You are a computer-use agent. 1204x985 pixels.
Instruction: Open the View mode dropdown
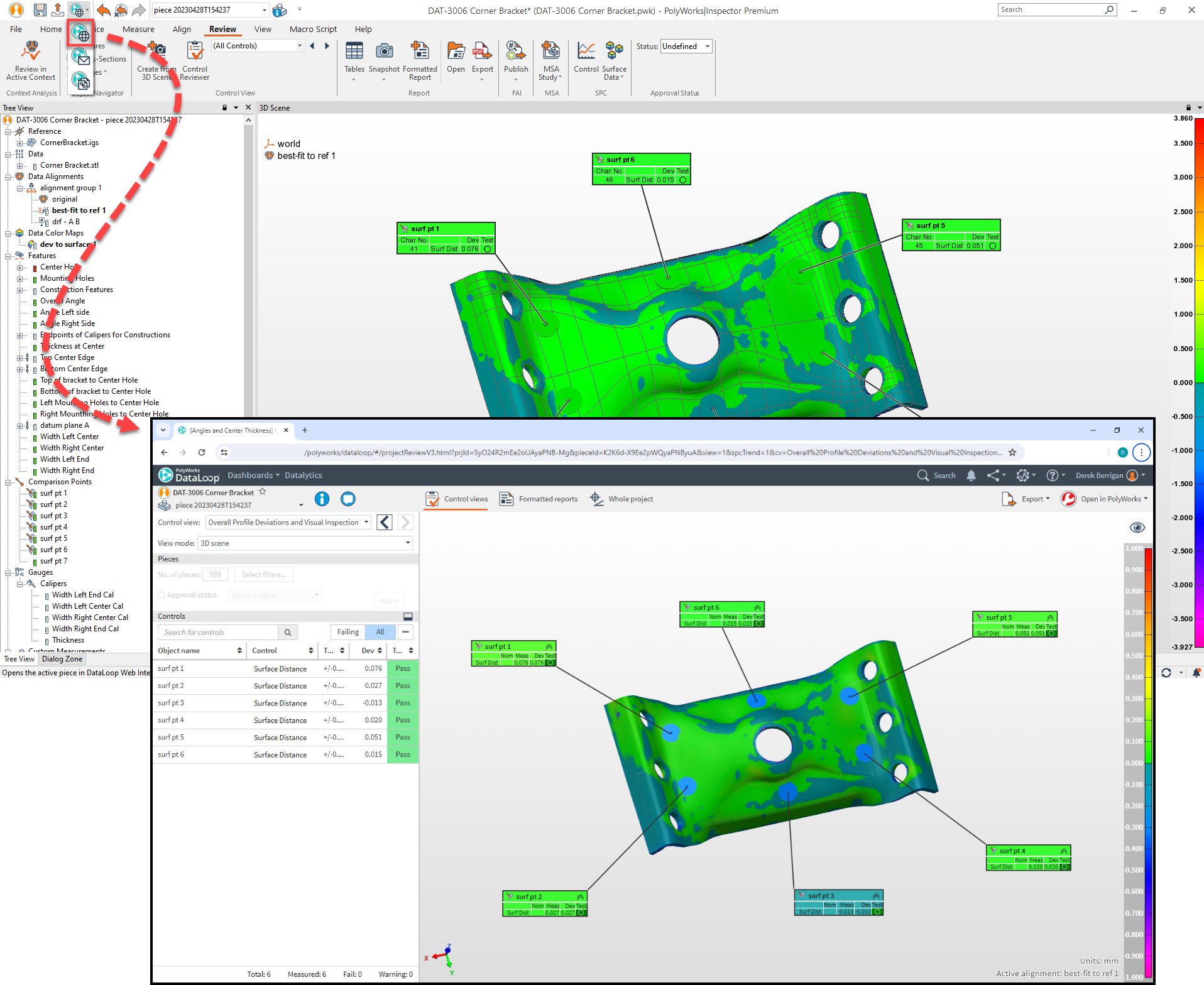[305, 543]
